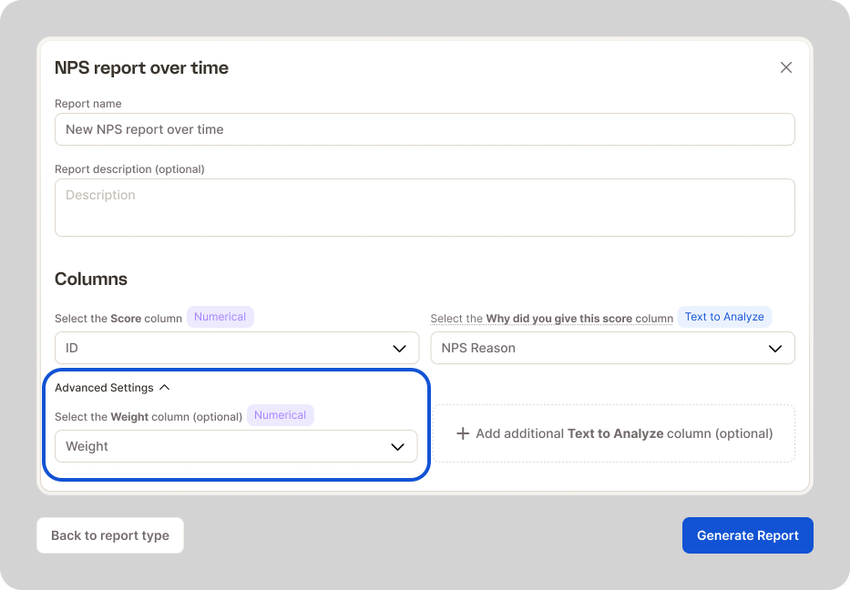Focus the Report description text area
This screenshot has height=590, width=850.
[x=424, y=207]
